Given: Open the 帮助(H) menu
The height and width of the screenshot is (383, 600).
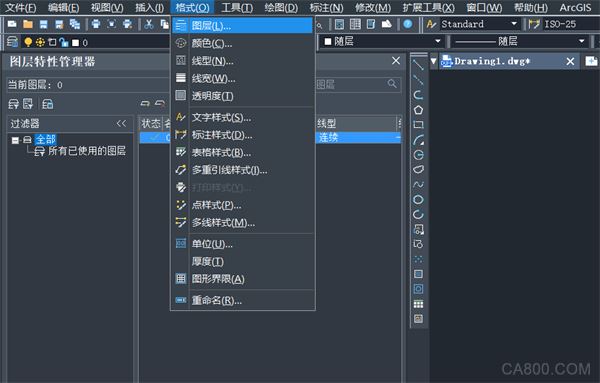Looking at the screenshot, I should pyautogui.click(x=531, y=8).
